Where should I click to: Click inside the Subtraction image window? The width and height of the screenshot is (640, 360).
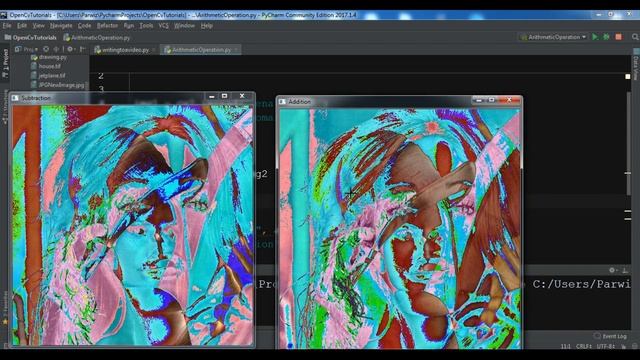(x=132, y=225)
